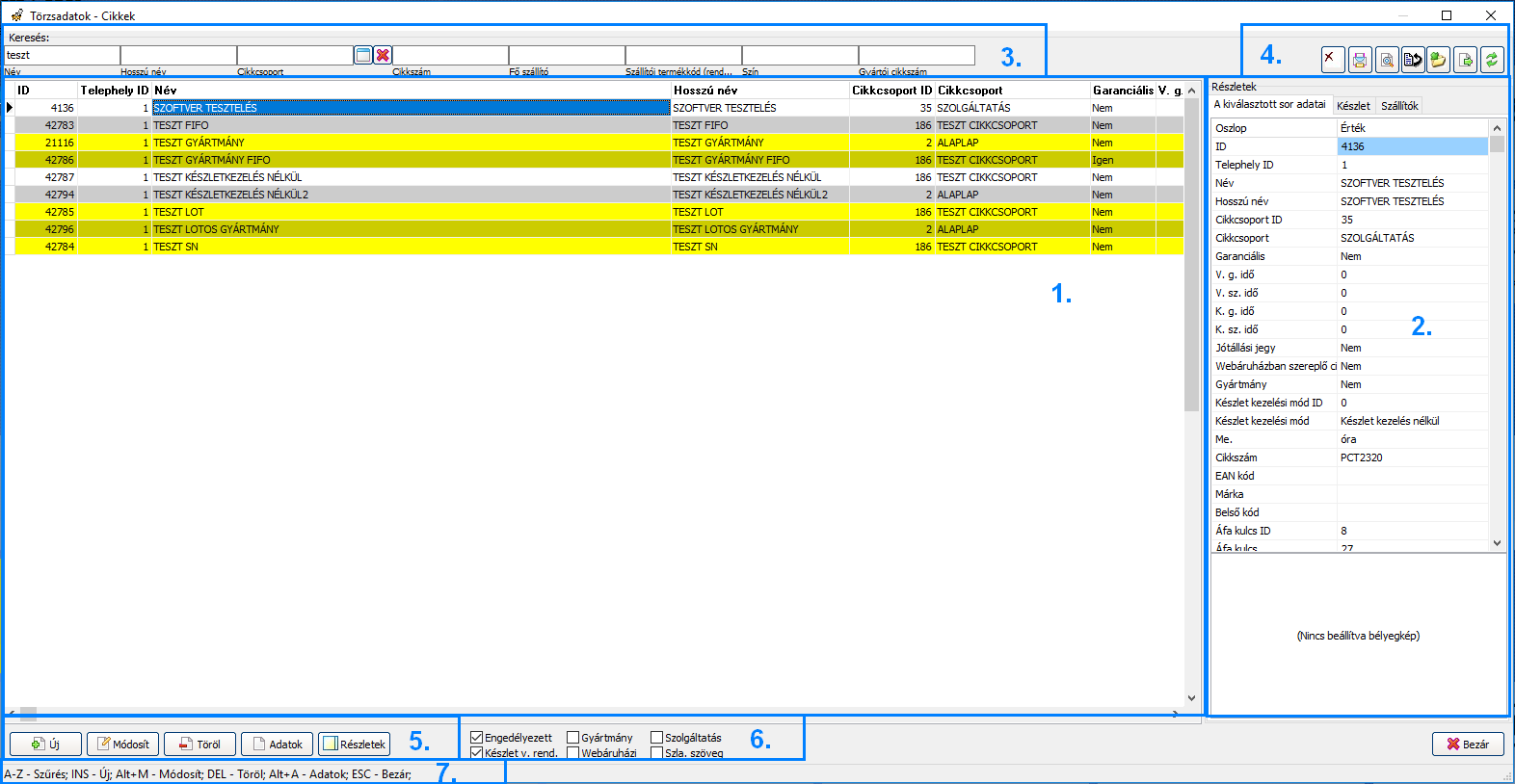Click the document with black arrow toolbar icon
This screenshot has width=1515, height=784.
(x=1412, y=60)
